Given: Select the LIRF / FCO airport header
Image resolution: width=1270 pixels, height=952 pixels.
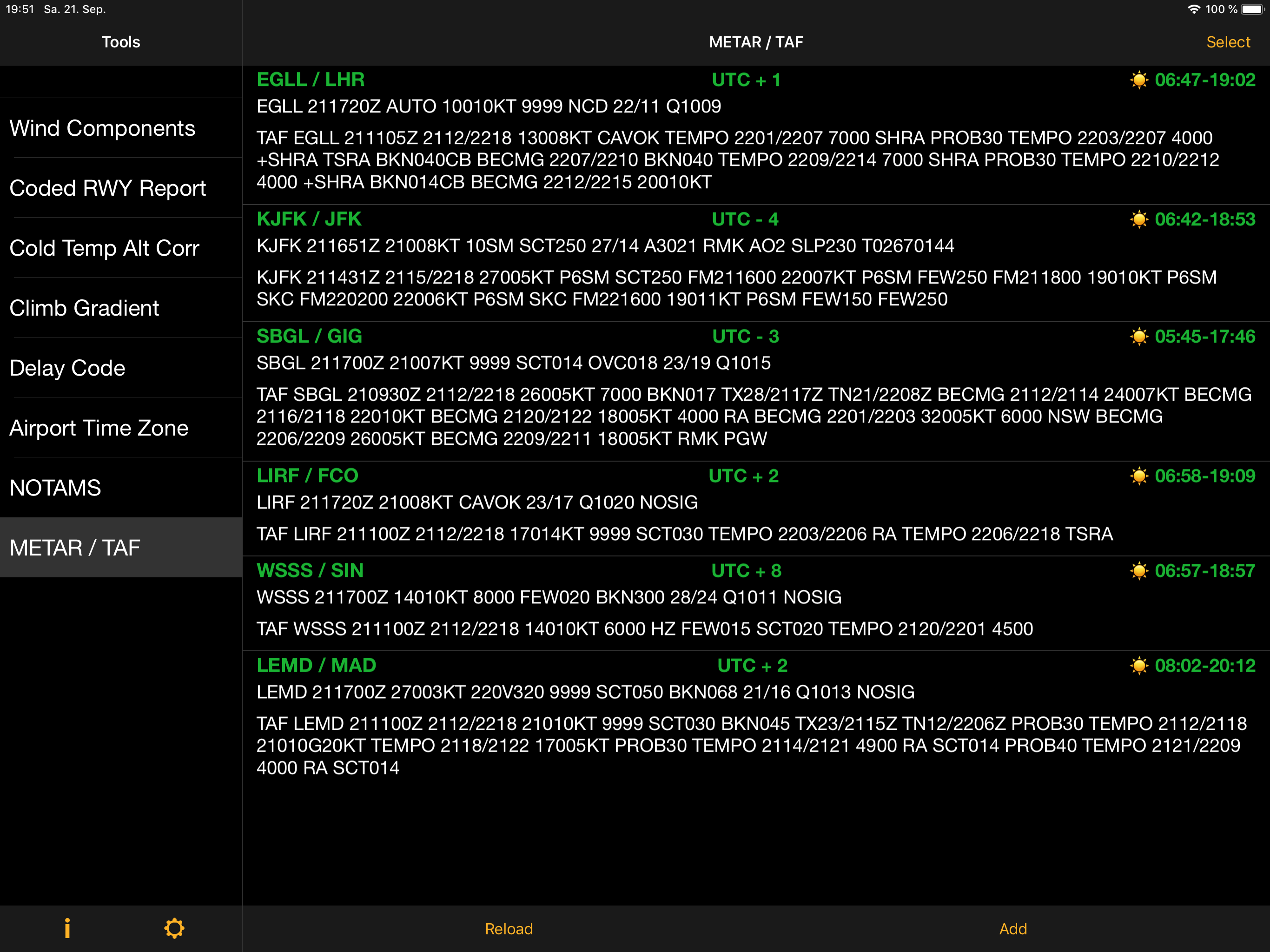Looking at the screenshot, I should [x=307, y=476].
